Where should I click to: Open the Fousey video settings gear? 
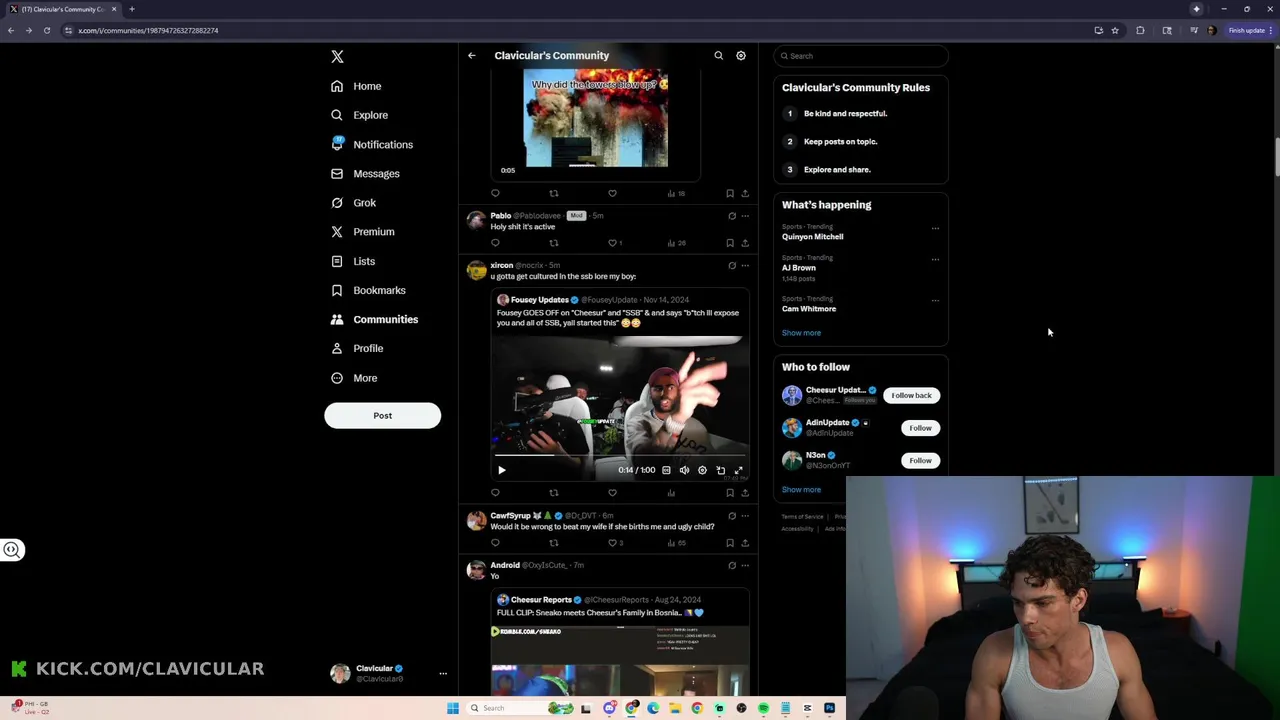[702, 470]
